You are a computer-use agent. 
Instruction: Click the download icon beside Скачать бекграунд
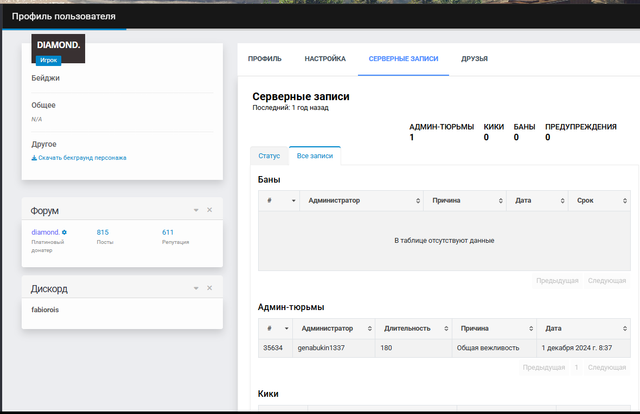pyautogui.click(x=34, y=158)
